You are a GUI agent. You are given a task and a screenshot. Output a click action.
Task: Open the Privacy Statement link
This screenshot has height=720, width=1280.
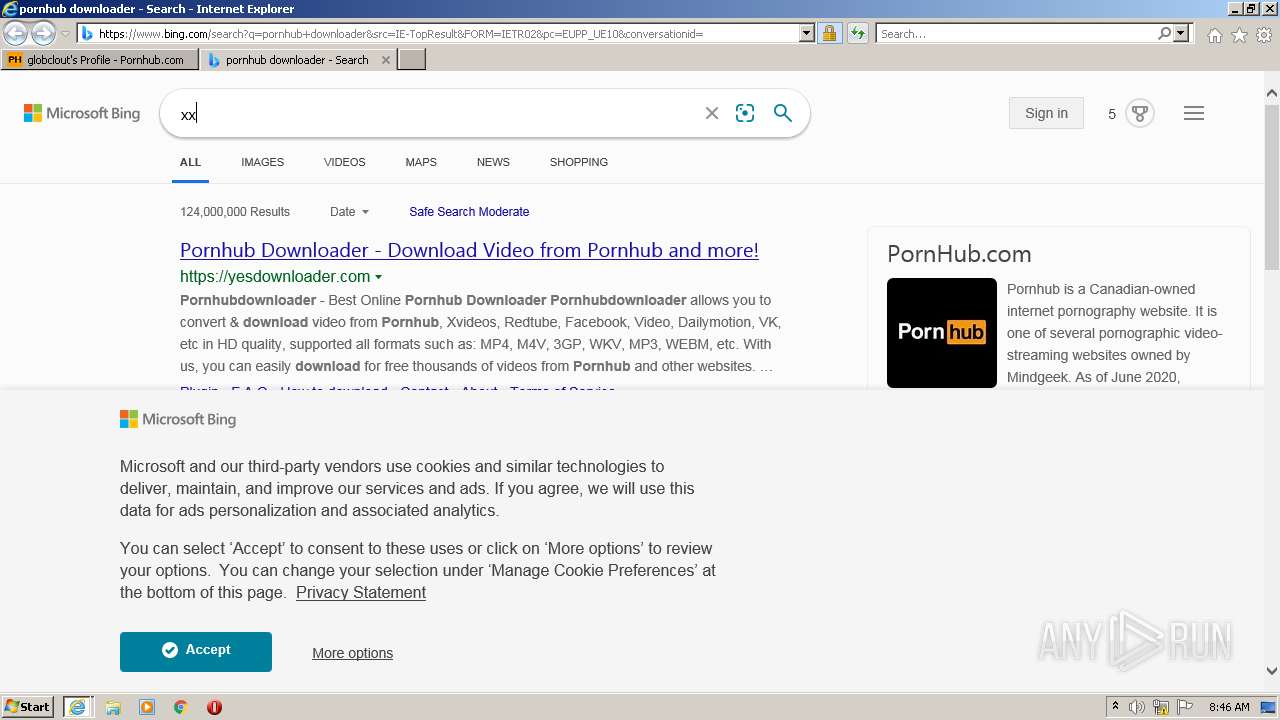(x=361, y=593)
